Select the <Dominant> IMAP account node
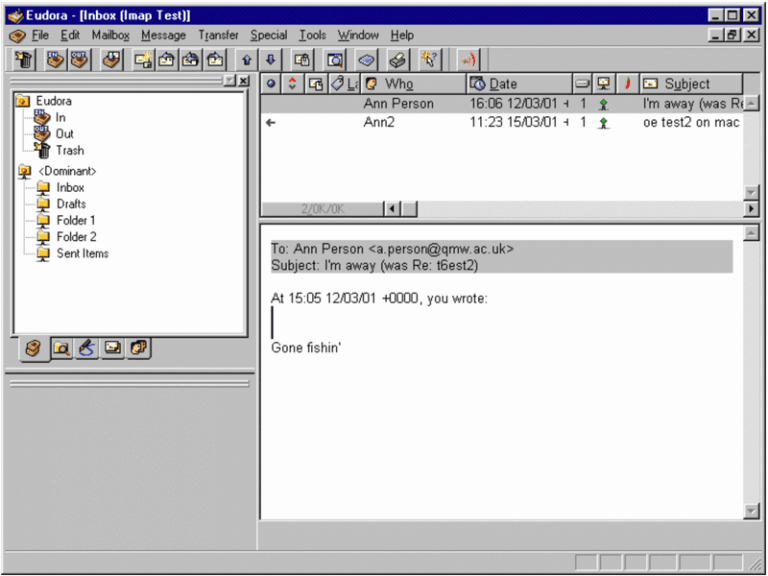Image resolution: width=768 pixels, height=576 pixels. point(68,171)
